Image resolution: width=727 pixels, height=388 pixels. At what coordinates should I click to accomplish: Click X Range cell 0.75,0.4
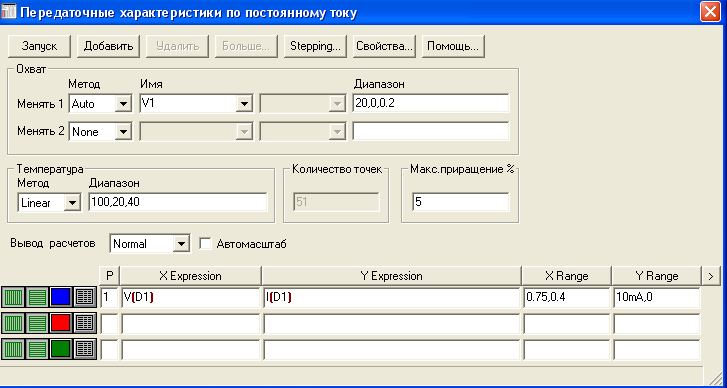(x=566, y=298)
